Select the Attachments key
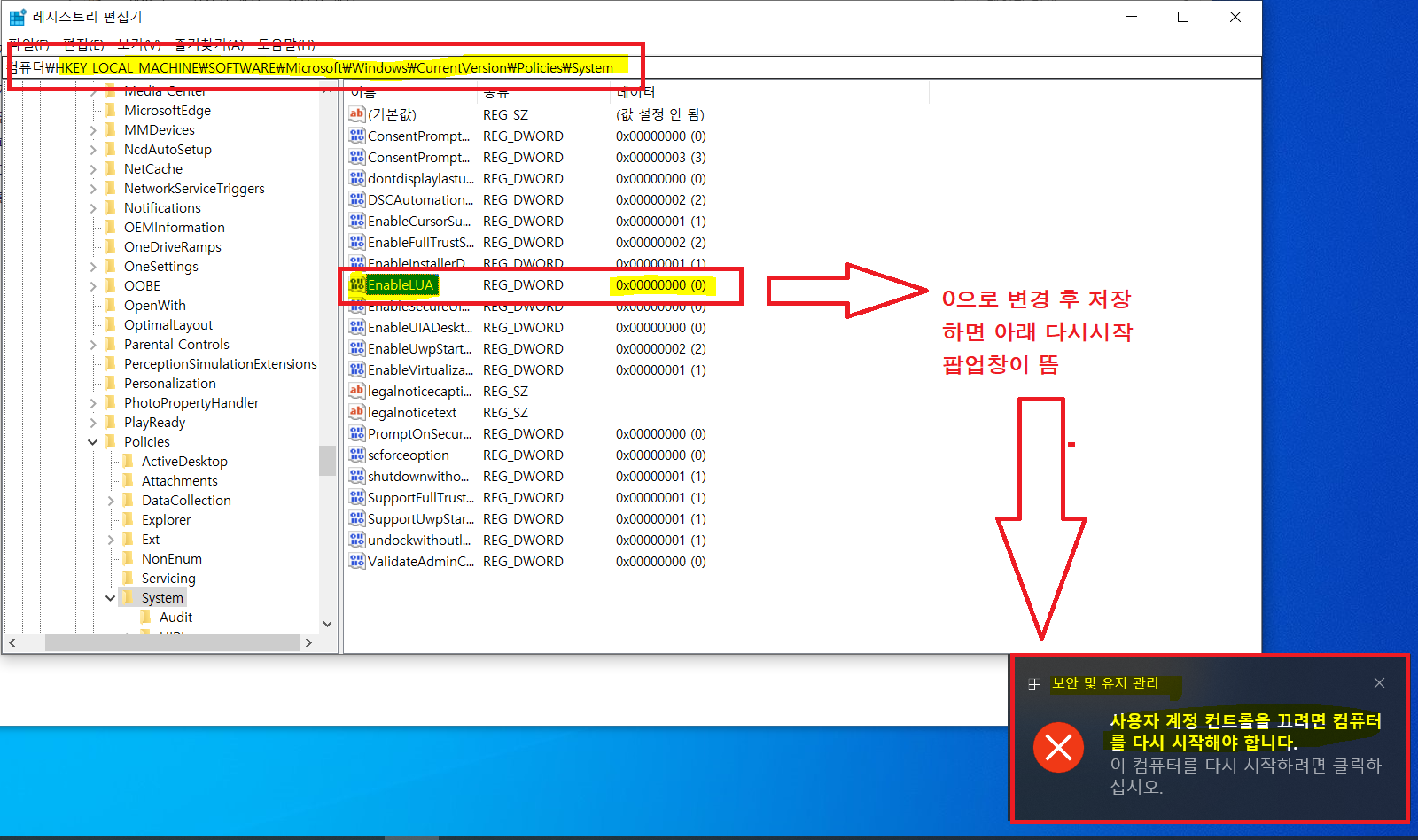Viewport: 1418px width, 840px height. [180, 481]
